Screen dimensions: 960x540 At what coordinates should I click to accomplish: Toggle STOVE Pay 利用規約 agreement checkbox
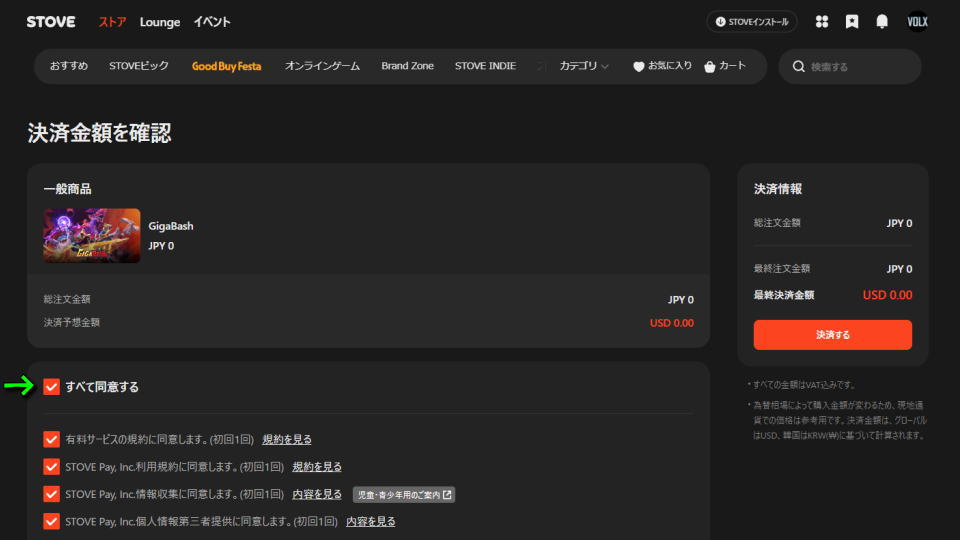coord(52,466)
